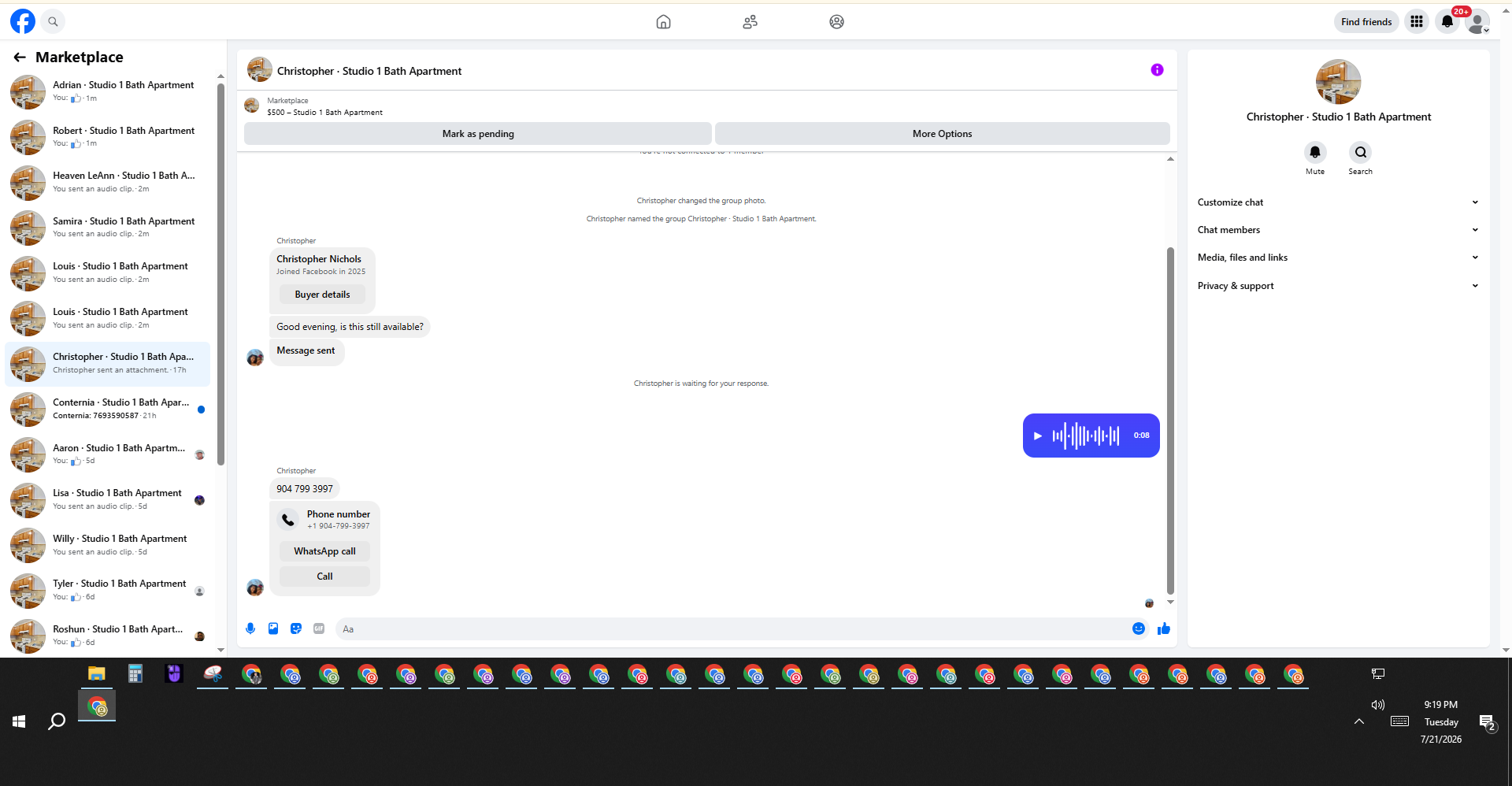Open File Explorer from the taskbar
The width and height of the screenshot is (1512, 786).
(x=97, y=674)
